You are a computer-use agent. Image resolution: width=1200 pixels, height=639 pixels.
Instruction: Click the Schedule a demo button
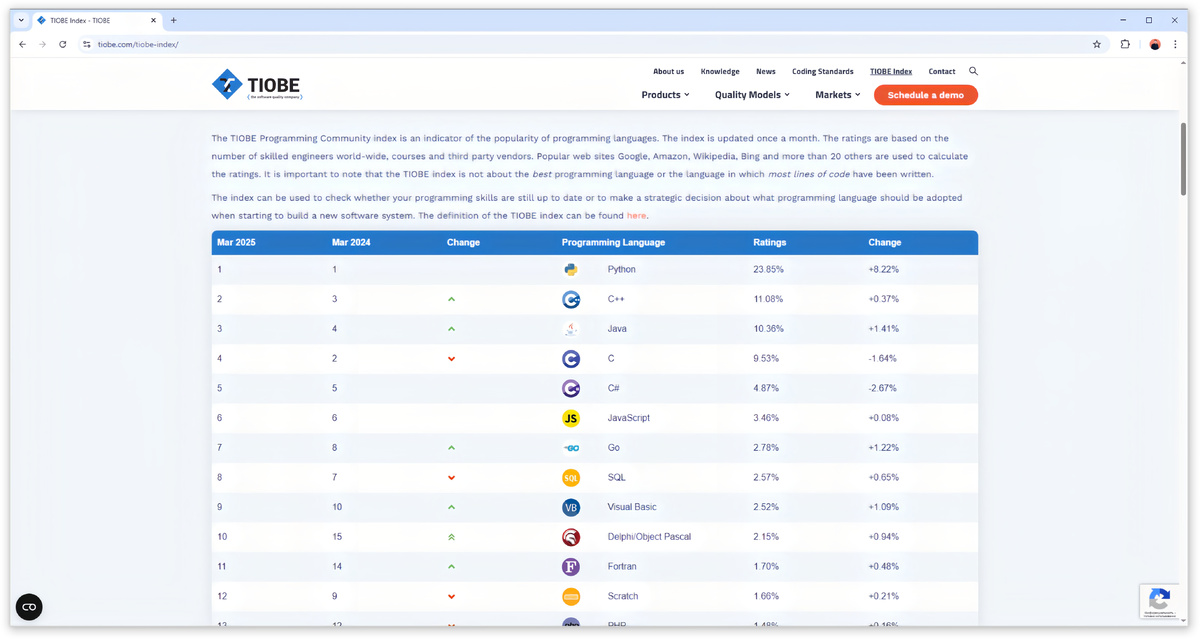(926, 95)
